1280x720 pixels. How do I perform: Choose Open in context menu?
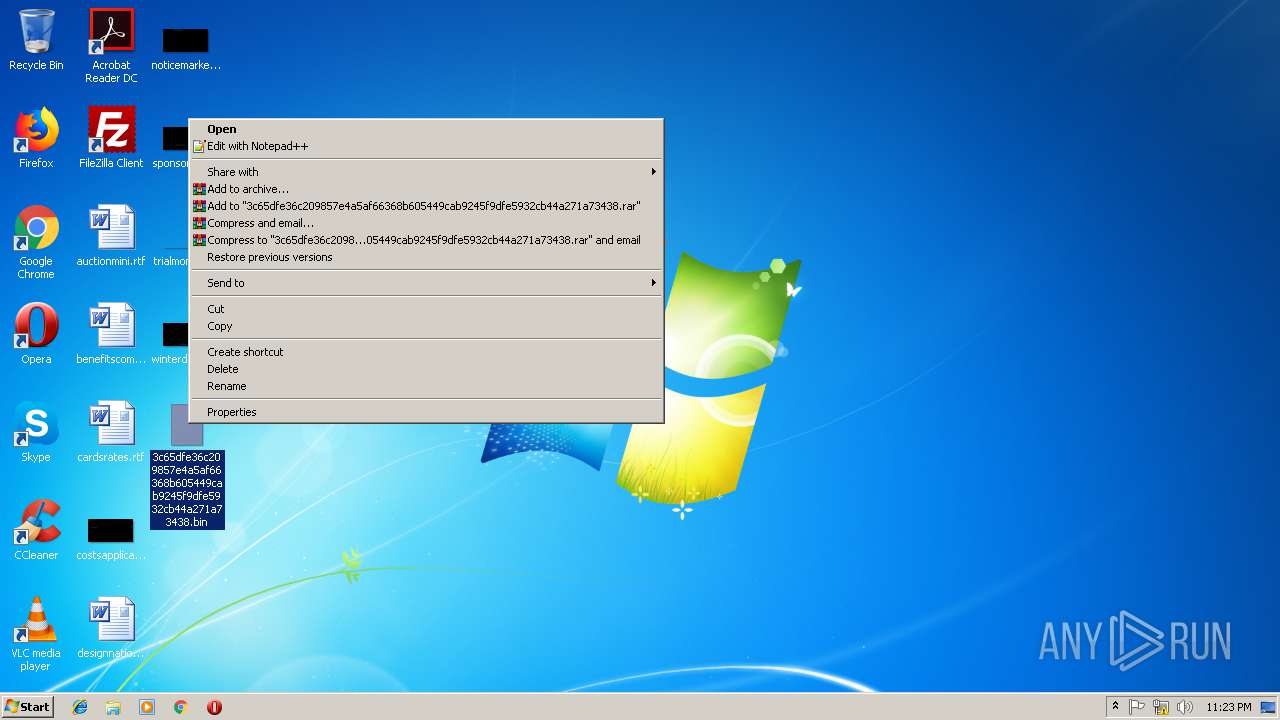(x=426, y=129)
